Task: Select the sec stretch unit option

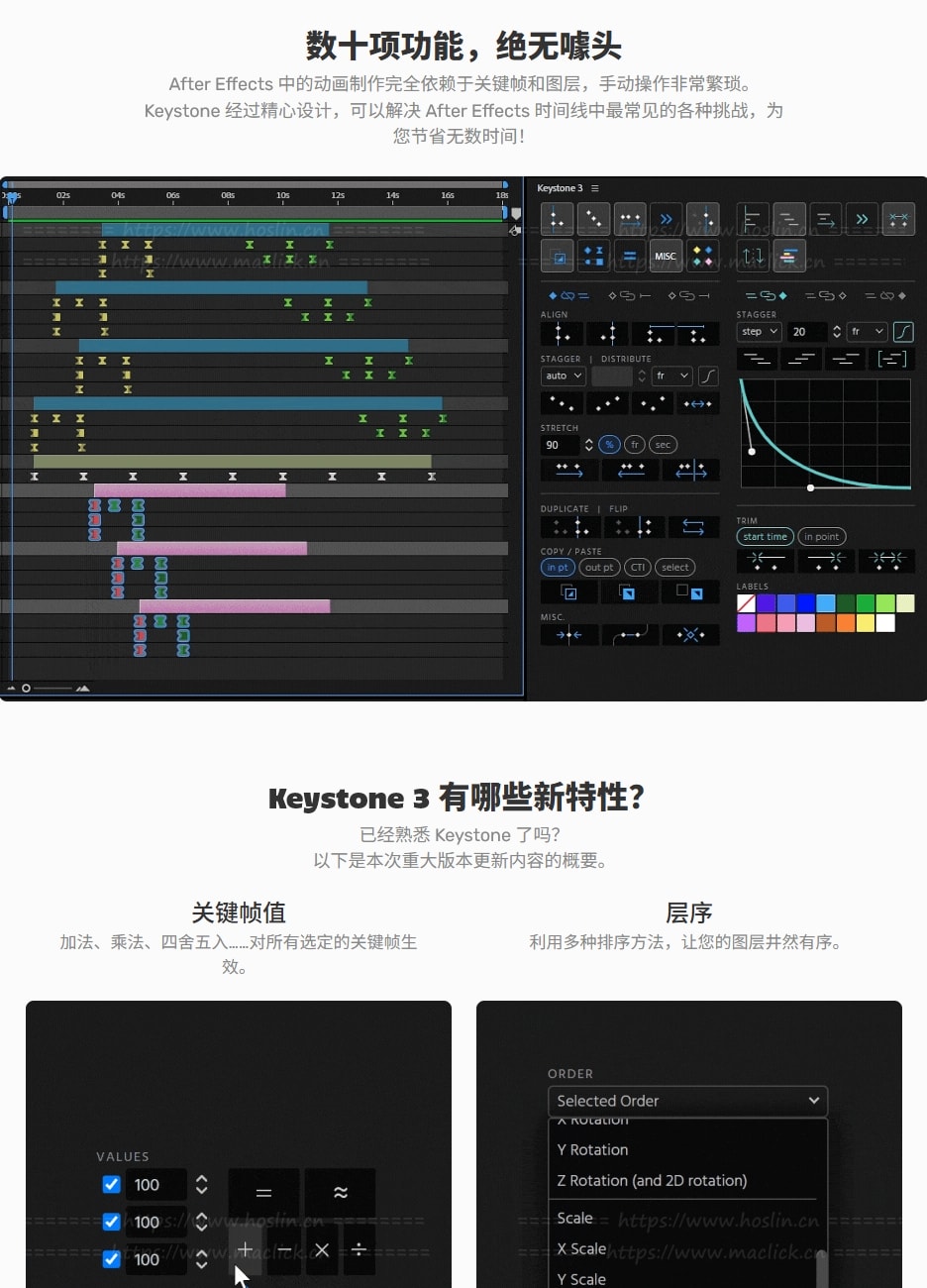Action: click(663, 445)
